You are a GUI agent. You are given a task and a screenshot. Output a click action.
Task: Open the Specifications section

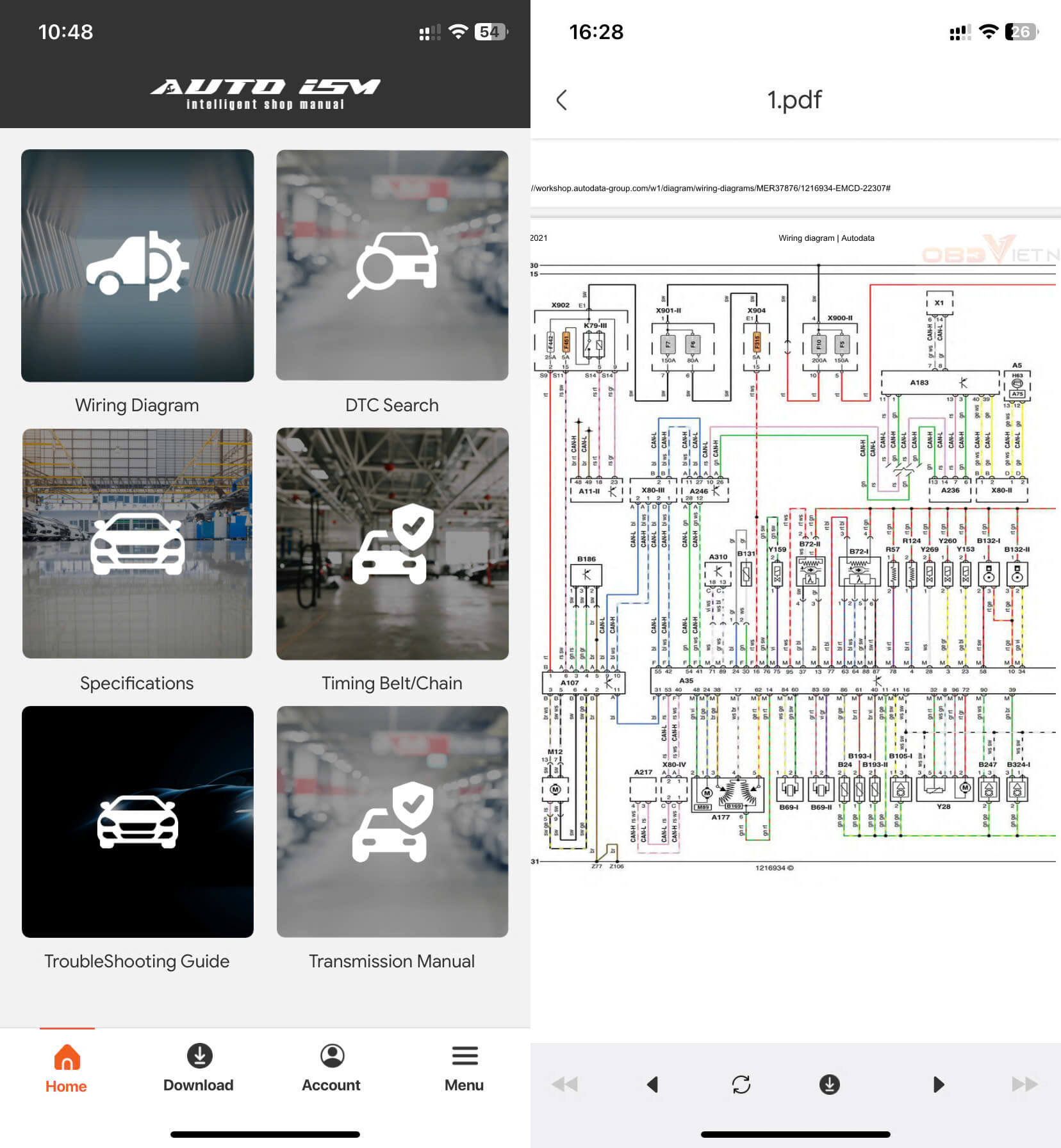[x=137, y=545]
